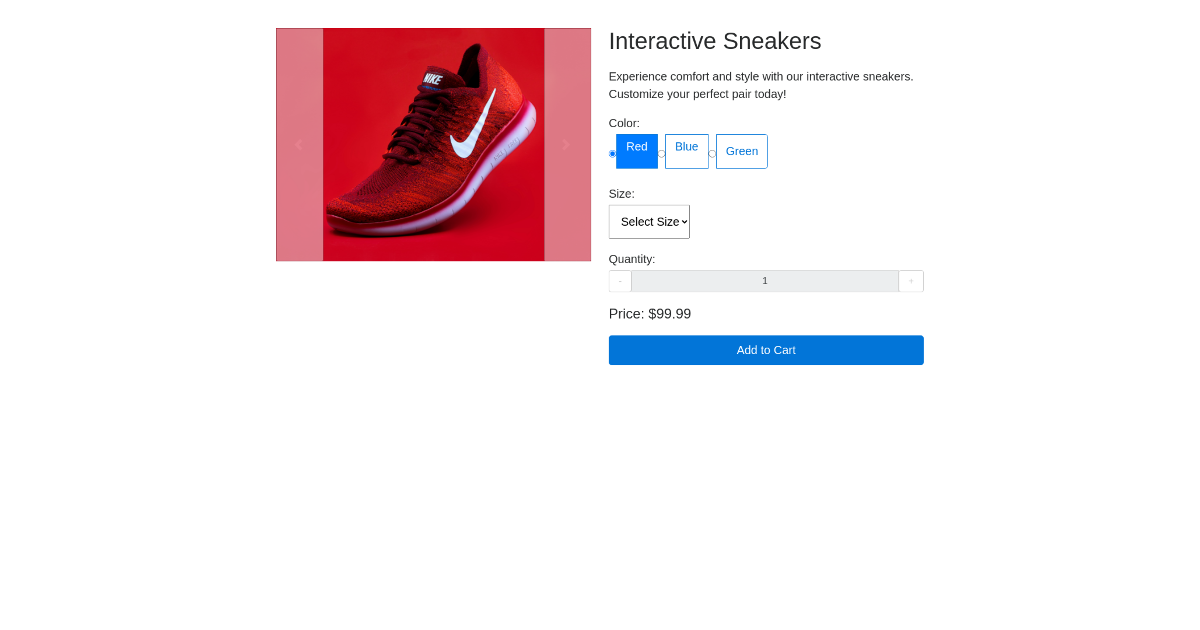
Task: Select the Blue color radio button
Action: click(x=662, y=154)
